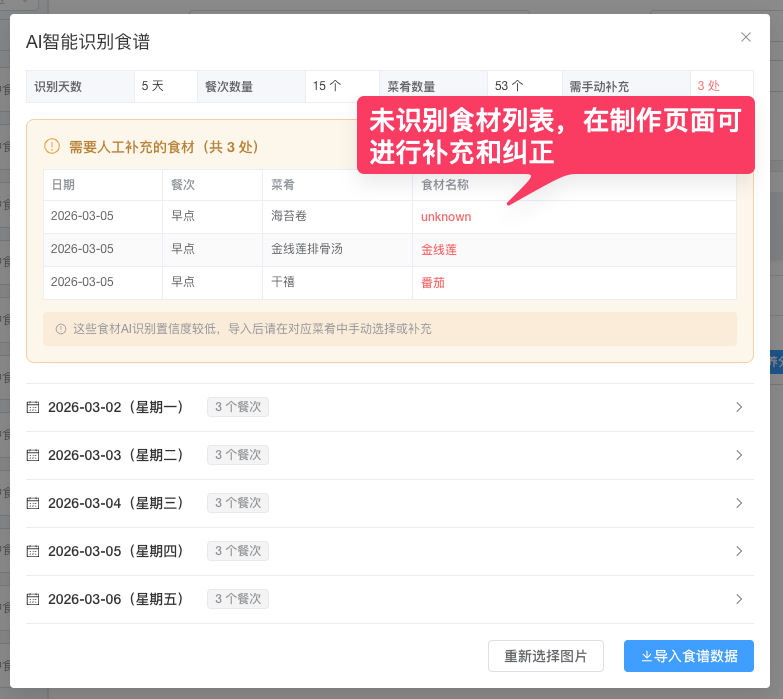Click the calendar icon beside 2026-03-03
This screenshot has height=699, width=783.
coord(33,455)
